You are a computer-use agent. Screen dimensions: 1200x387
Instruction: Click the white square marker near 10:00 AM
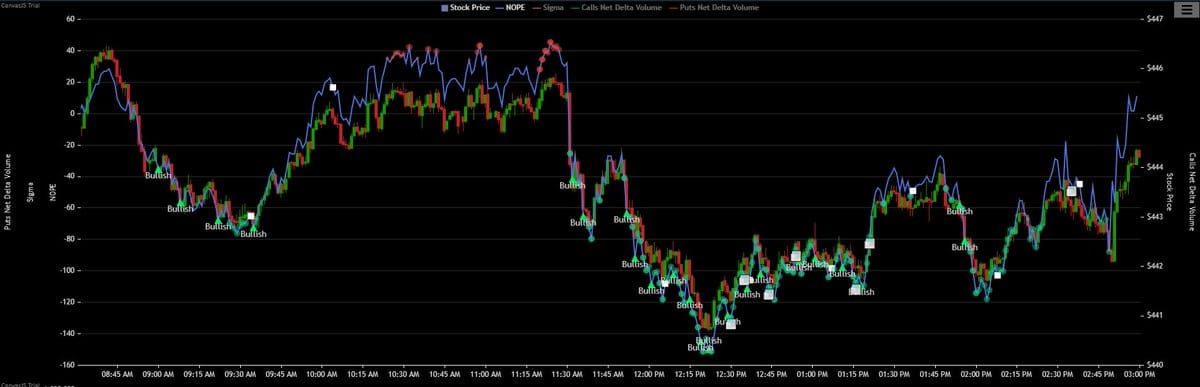(x=333, y=87)
